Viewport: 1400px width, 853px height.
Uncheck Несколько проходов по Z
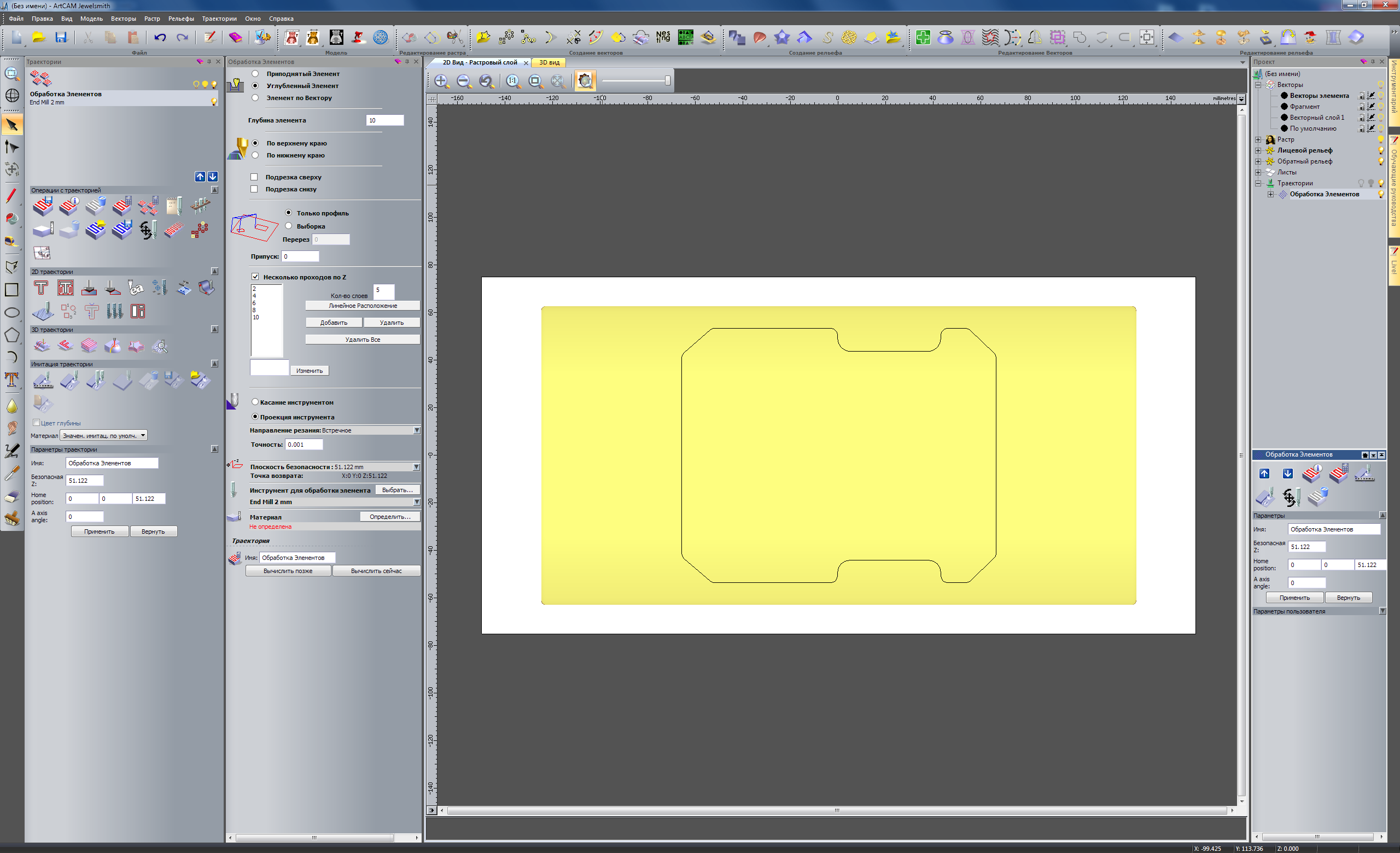[255, 277]
